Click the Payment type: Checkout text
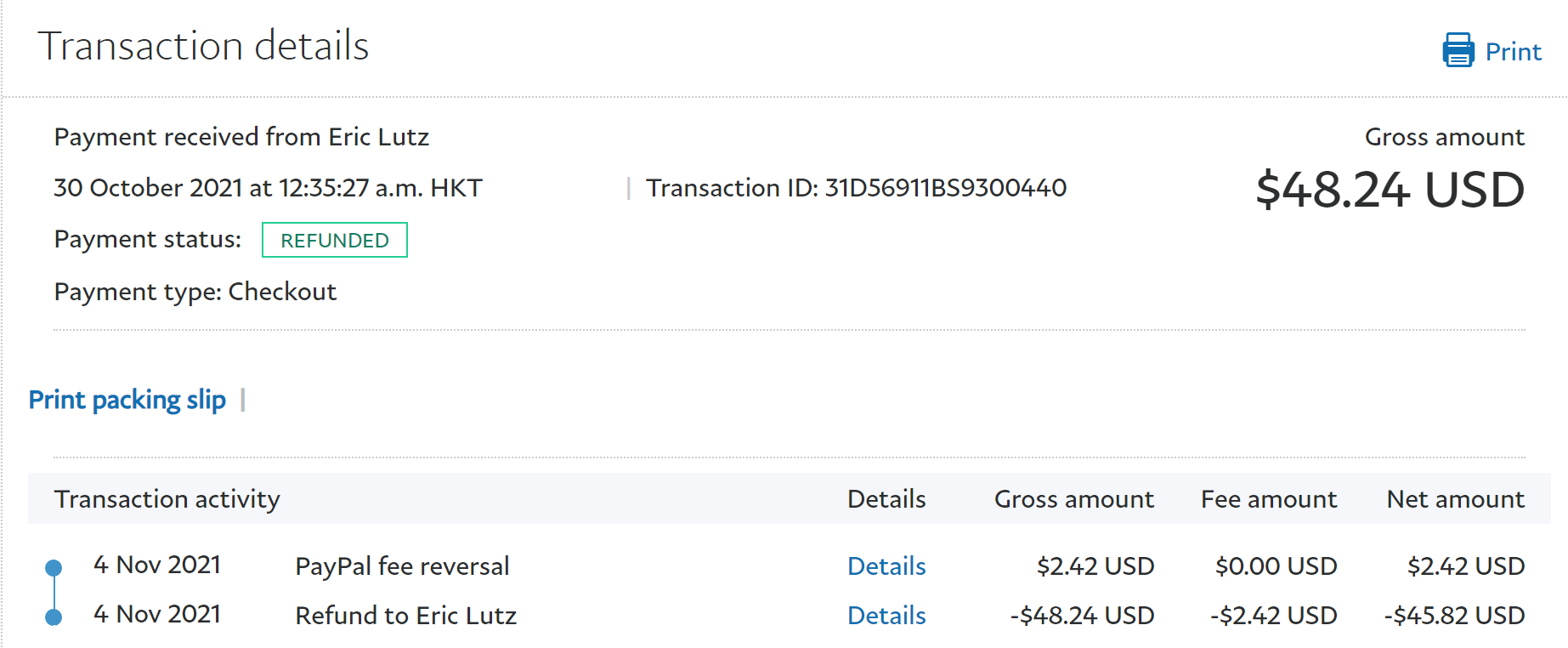Image resolution: width=1568 pixels, height=648 pixels. pos(195,292)
